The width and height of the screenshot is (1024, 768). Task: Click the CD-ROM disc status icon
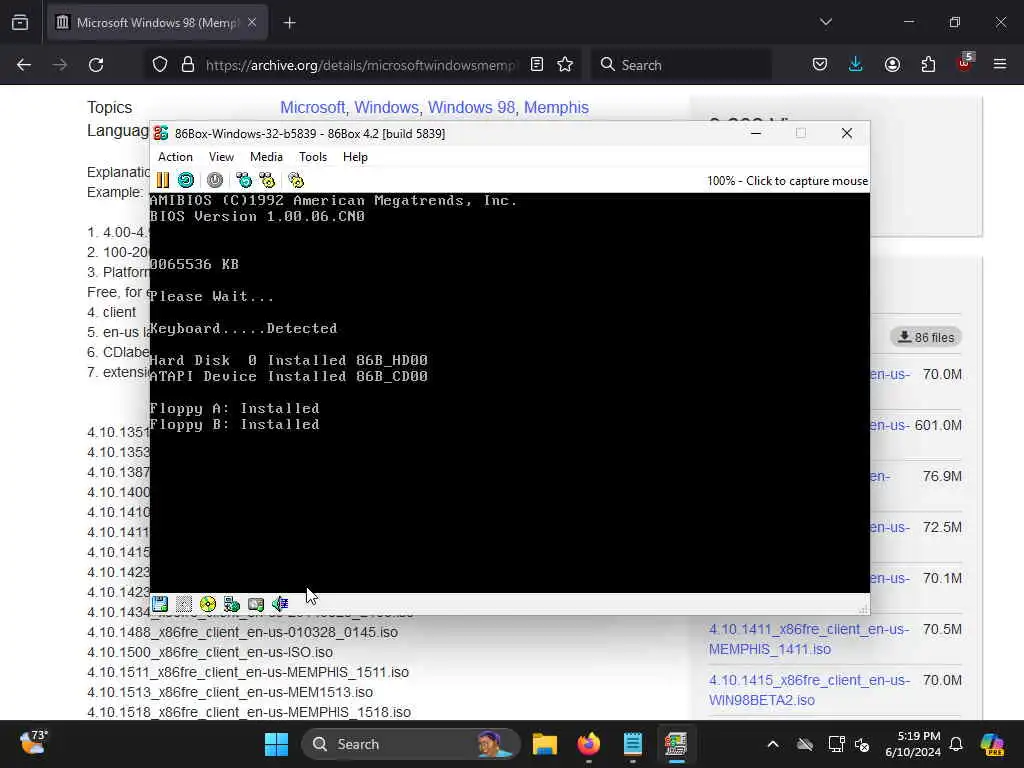(208, 604)
